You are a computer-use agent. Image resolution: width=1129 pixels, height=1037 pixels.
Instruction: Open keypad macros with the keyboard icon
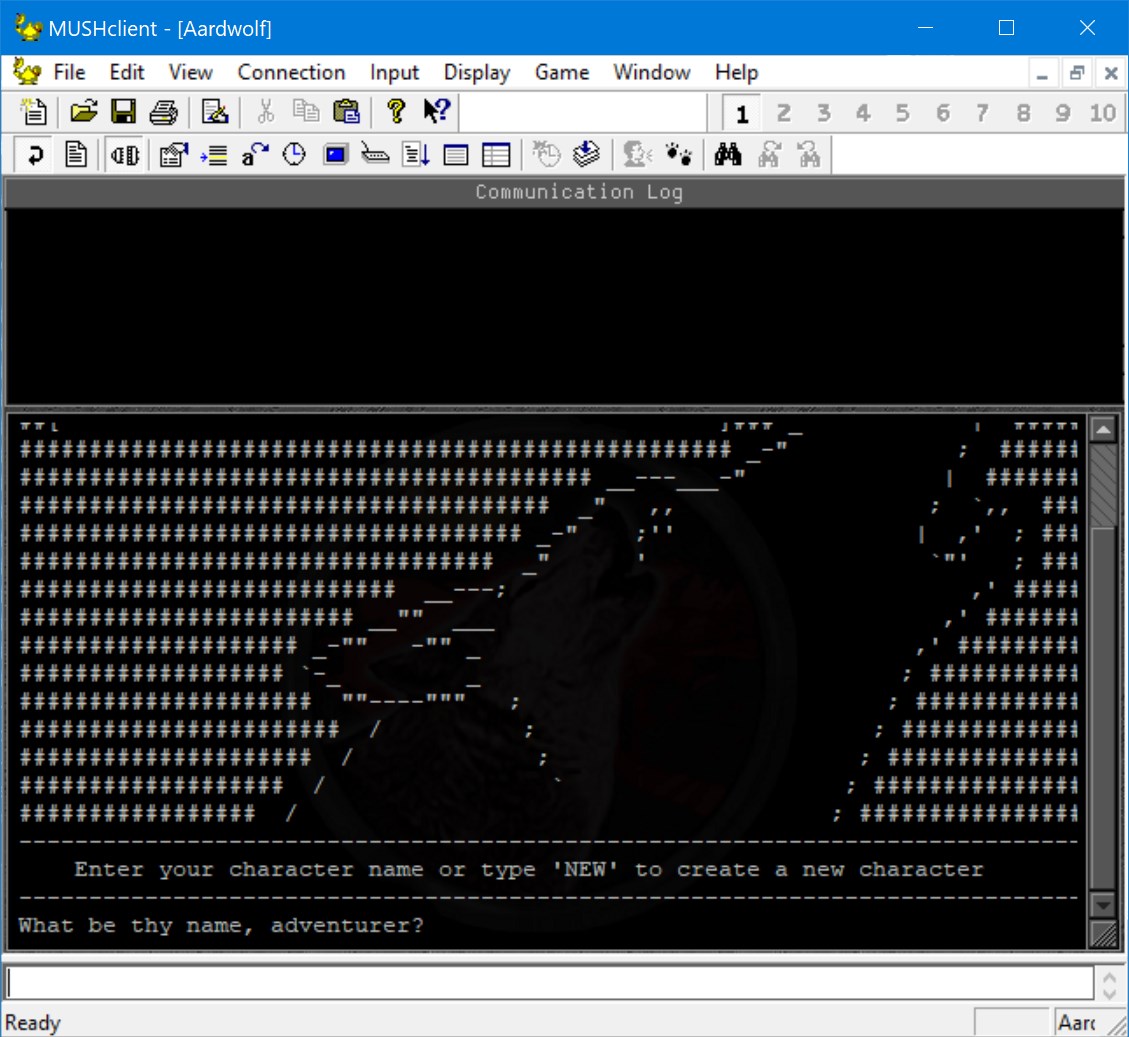click(x=375, y=154)
